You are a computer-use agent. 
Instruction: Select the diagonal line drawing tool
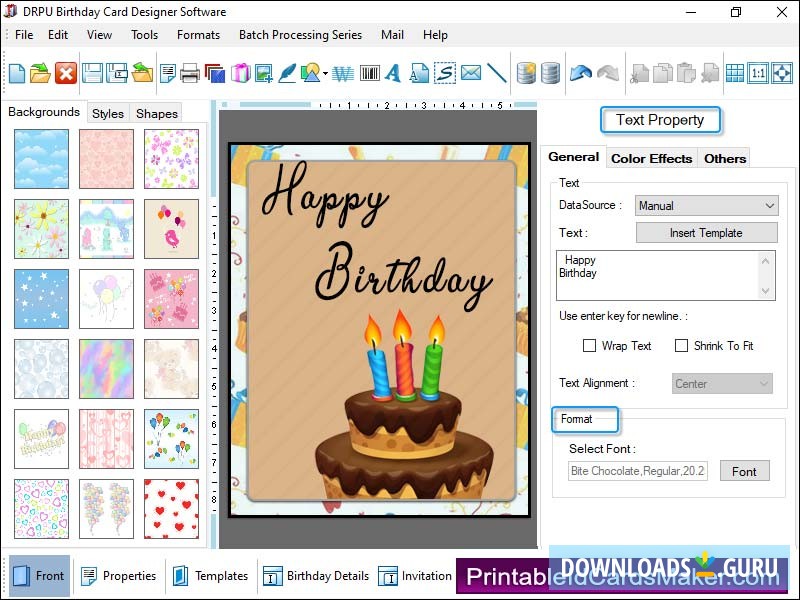496,73
